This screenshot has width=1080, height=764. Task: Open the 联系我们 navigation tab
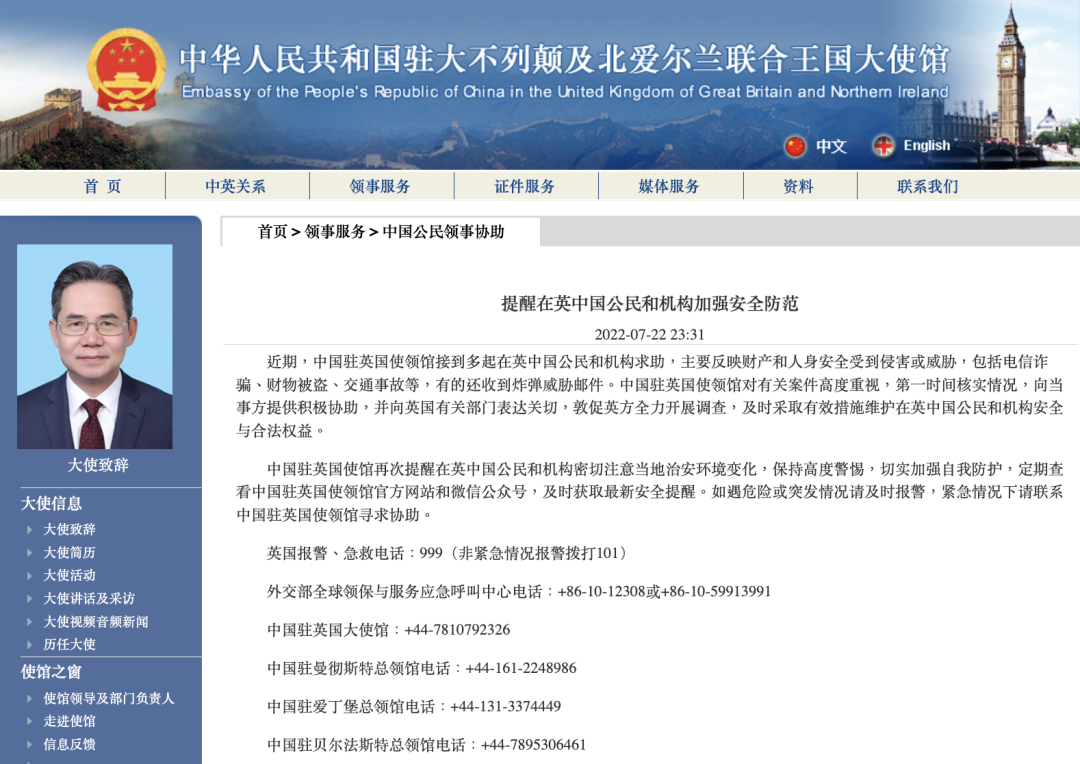coord(928,186)
